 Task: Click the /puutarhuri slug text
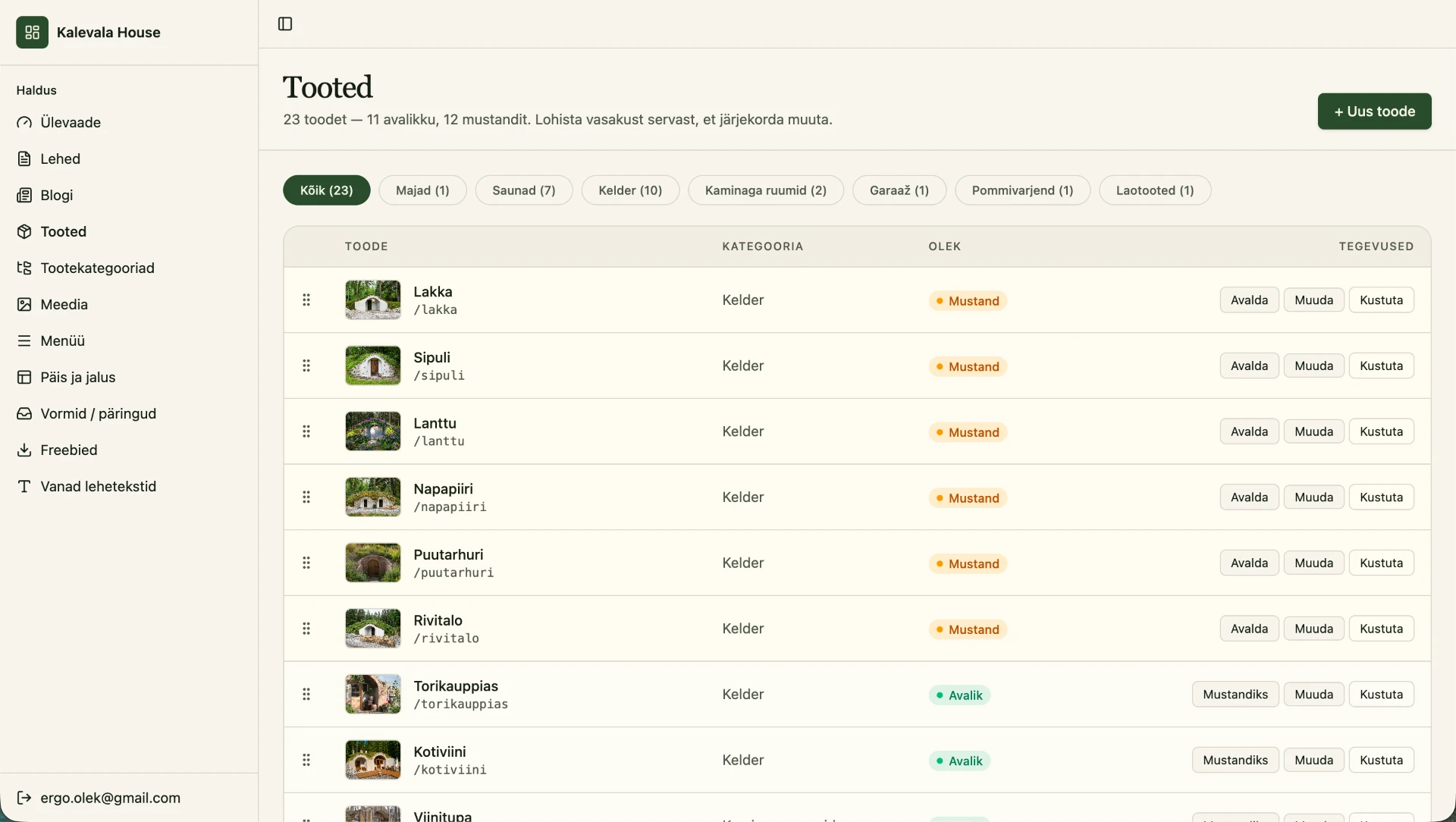click(x=453, y=573)
